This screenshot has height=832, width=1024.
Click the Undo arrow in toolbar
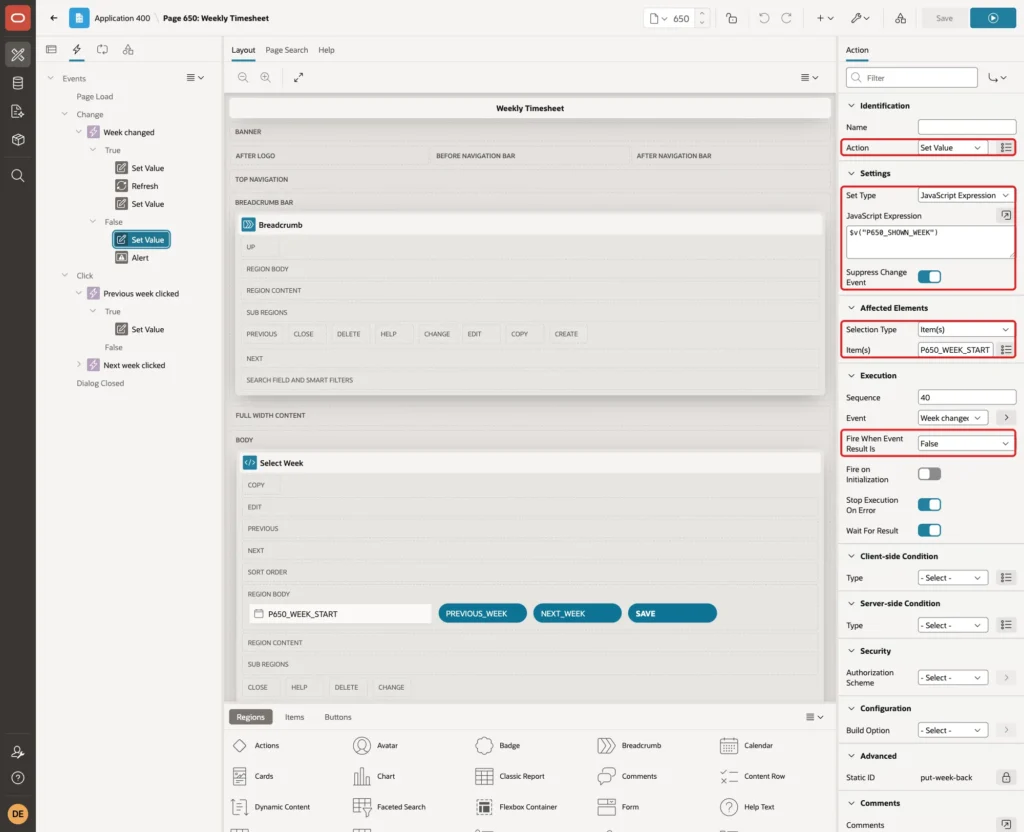coord(763,18)
